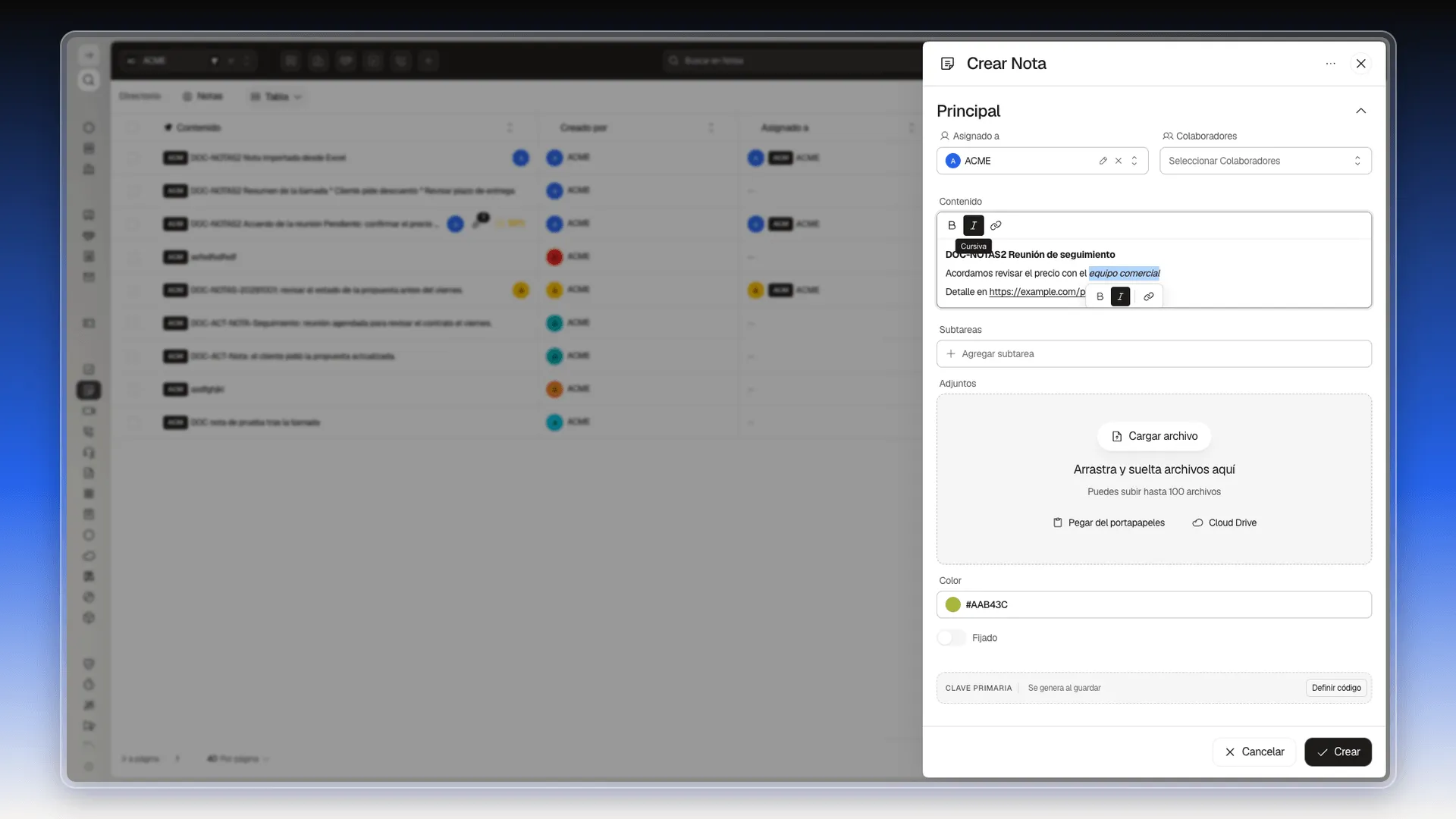Click the highlighted text equipo comercial
The width and height of the screenshot is (1456, 819).
(1124, 273)
